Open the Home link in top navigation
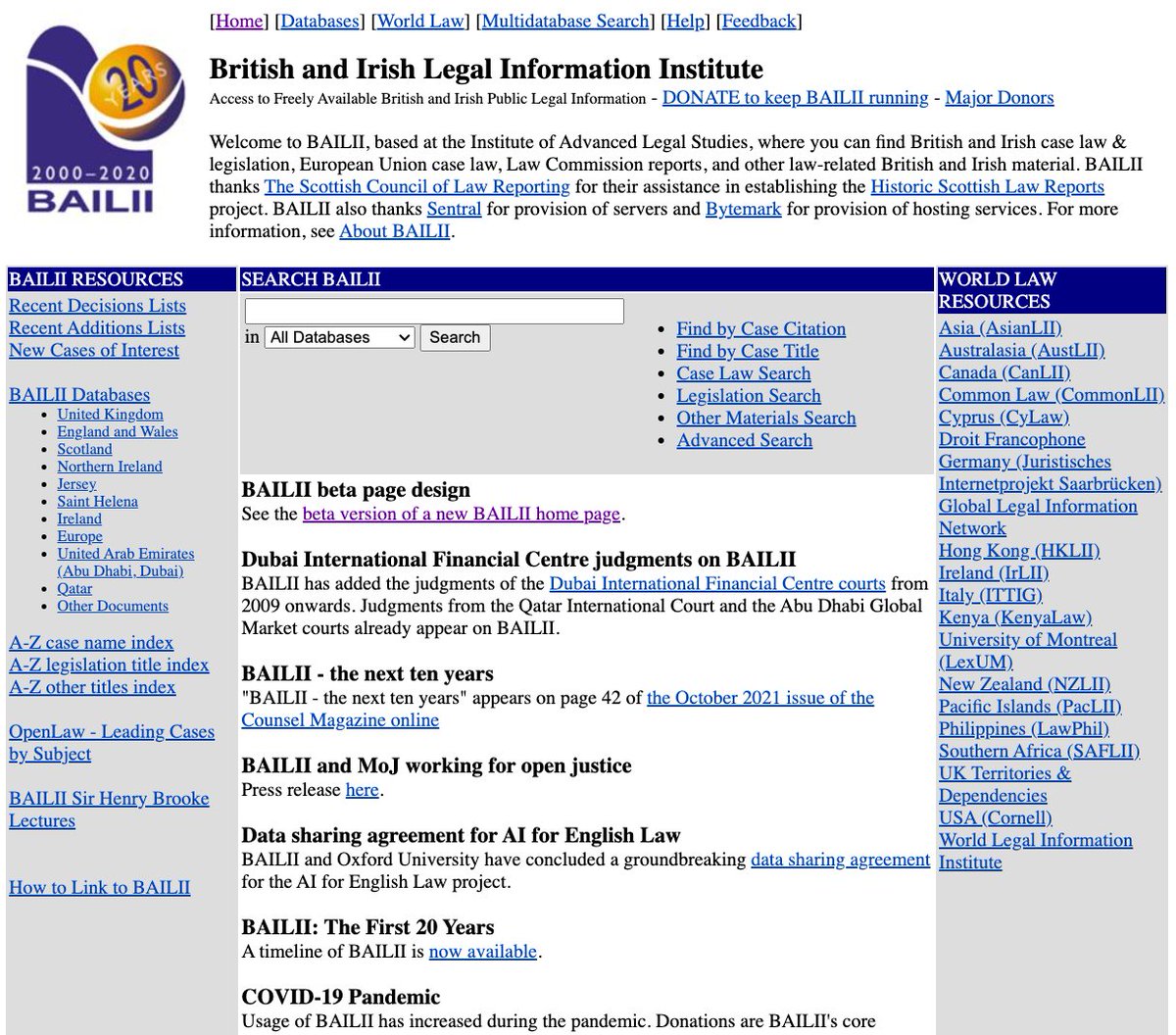1176x1035 pixels. click(239, 21)
